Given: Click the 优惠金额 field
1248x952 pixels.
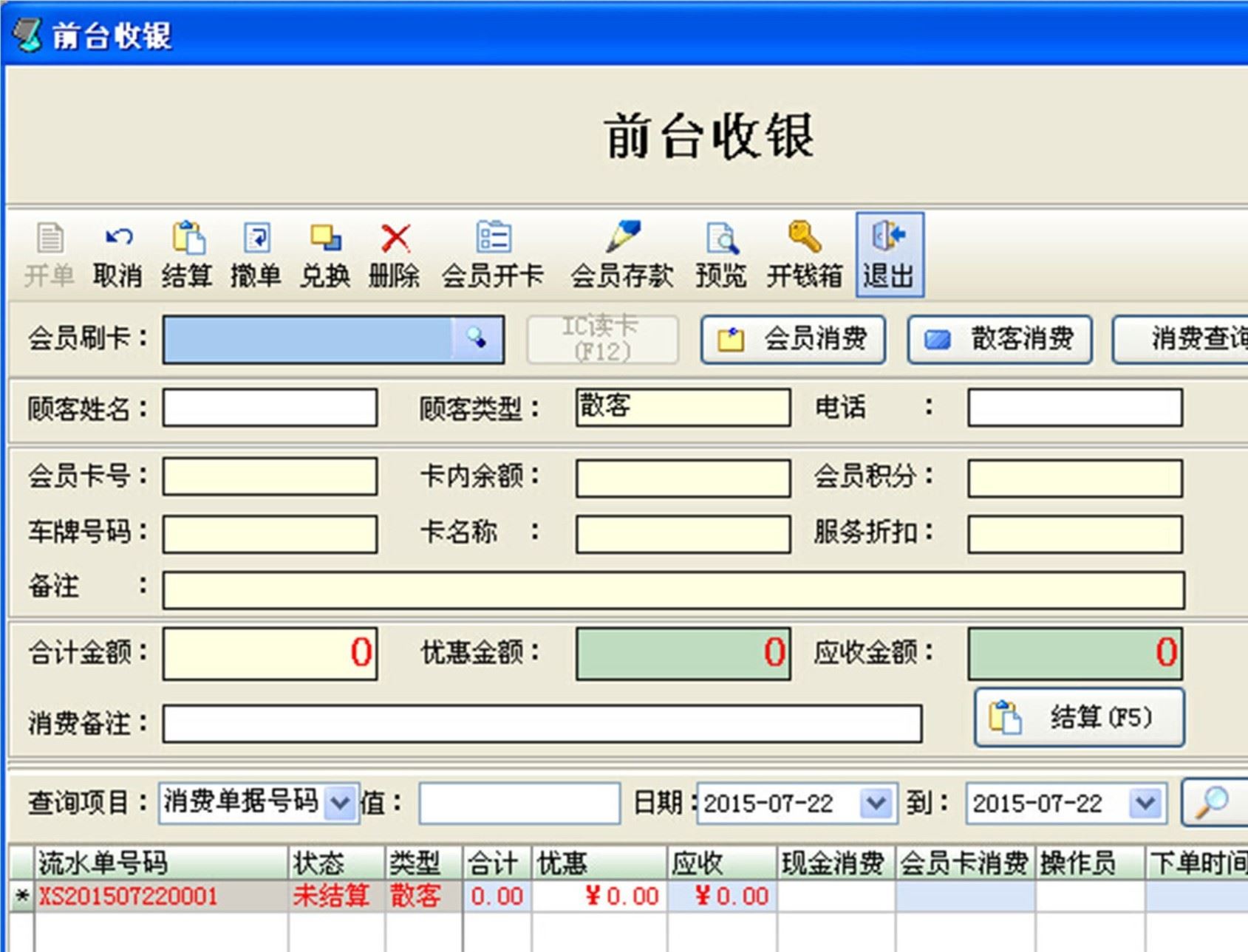Looking at the screenshot, I should (x=683, y=654).
